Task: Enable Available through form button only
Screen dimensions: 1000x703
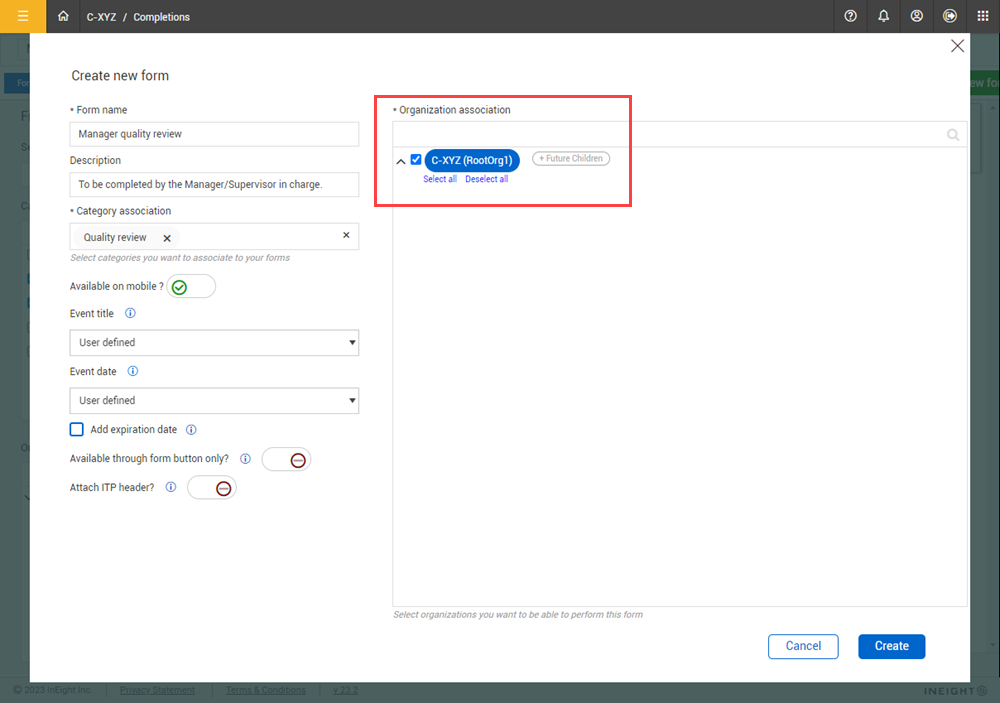Action: 286,459
